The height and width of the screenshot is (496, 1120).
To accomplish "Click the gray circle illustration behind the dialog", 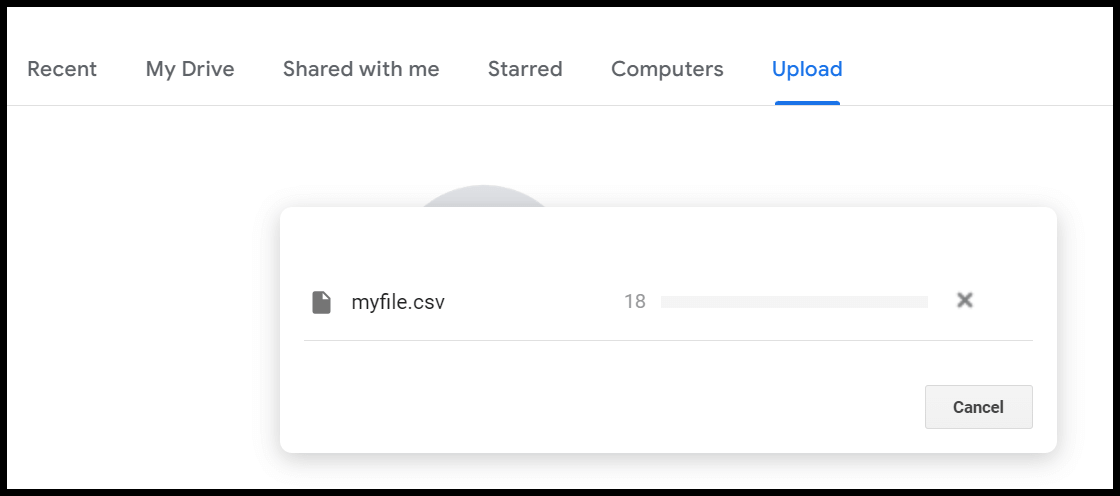I will [x=483, y=197].
